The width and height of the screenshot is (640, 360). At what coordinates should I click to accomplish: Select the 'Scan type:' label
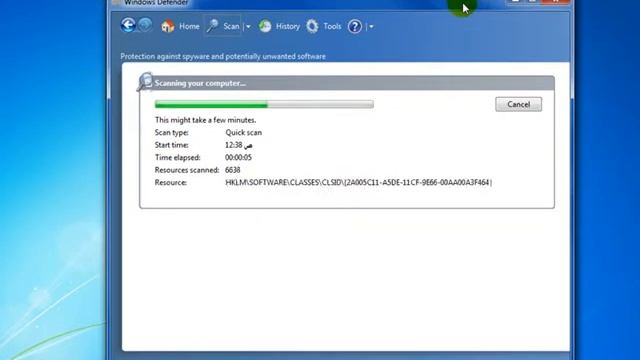171,133
